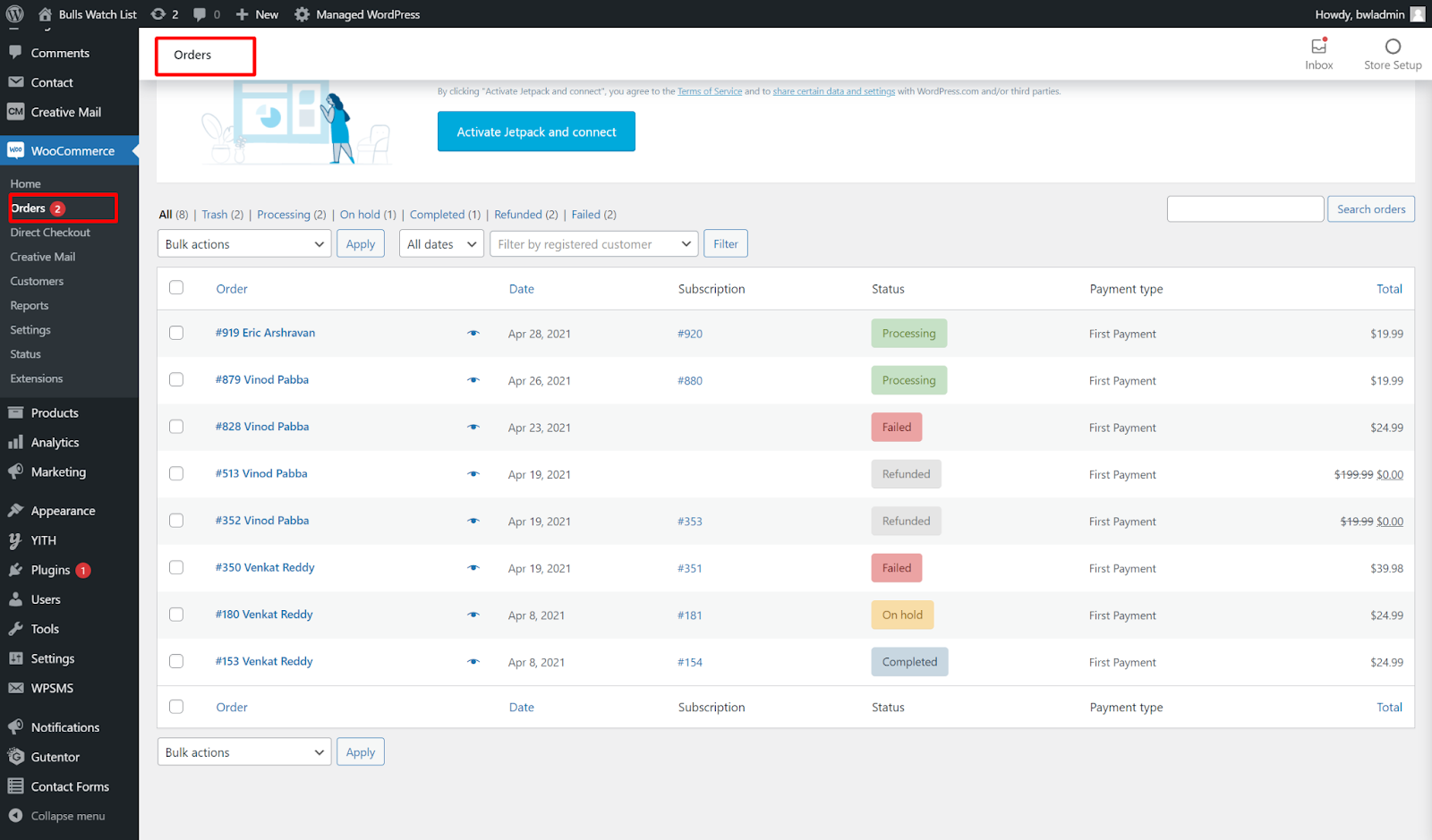
Task: Open the bottom Bulk actions dropdown
Action: pos(244,752)
